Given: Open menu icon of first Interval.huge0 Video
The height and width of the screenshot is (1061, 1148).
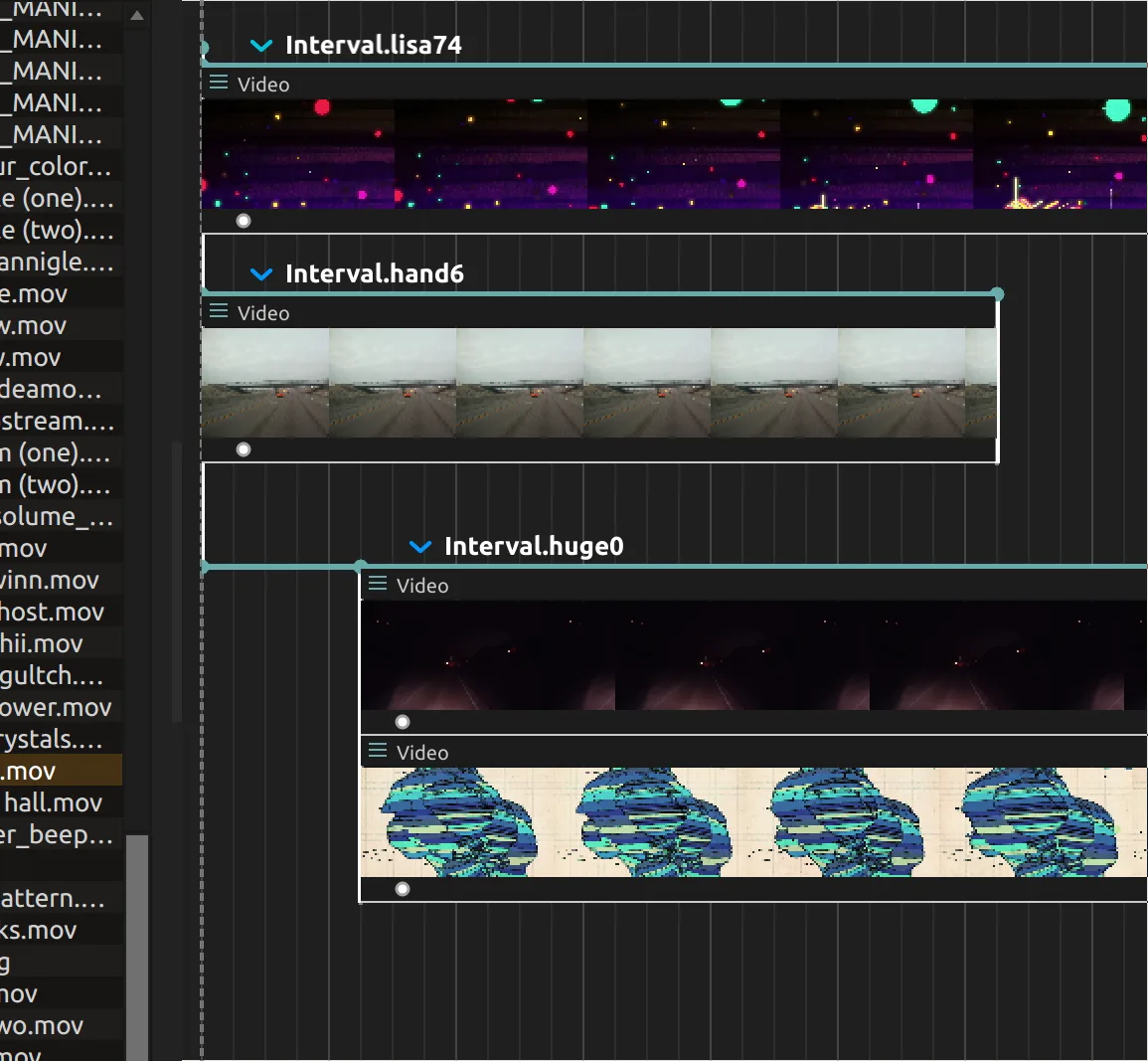Looking at the screenshot, I should pos(377,584).
